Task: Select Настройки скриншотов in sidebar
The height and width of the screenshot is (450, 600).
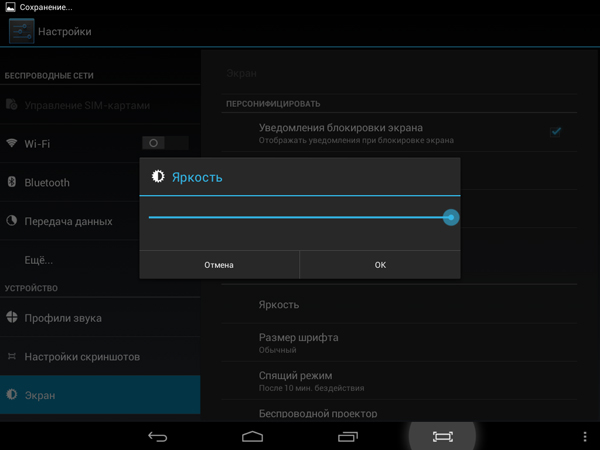Action: click(81, 356)
